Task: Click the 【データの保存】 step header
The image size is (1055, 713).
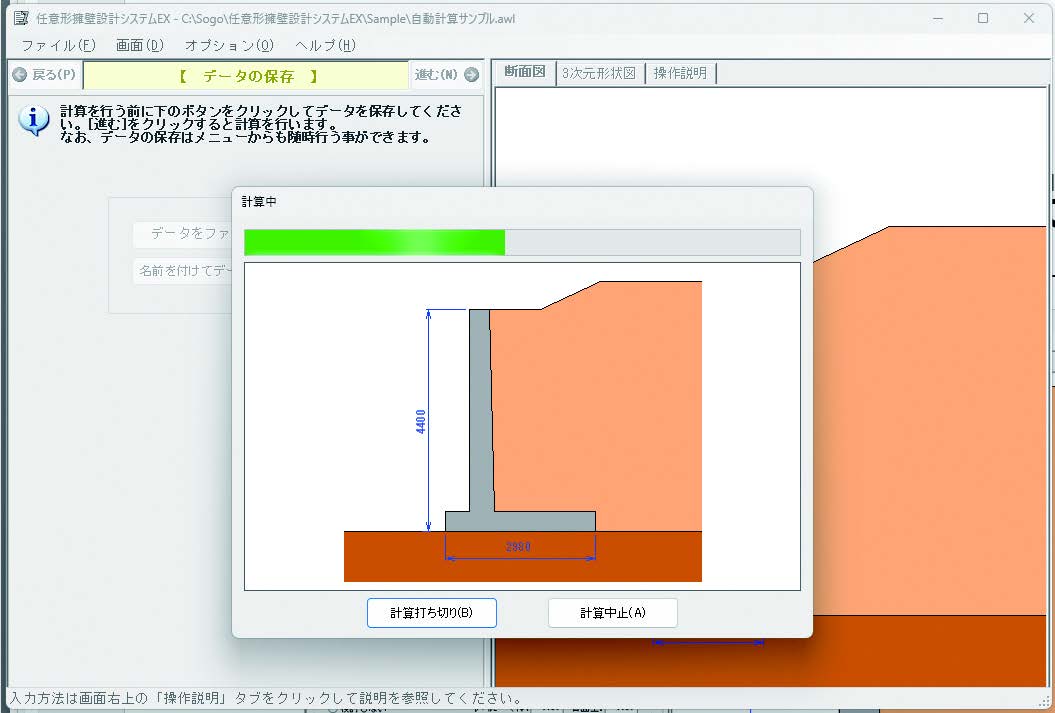Action: [247, 76]
